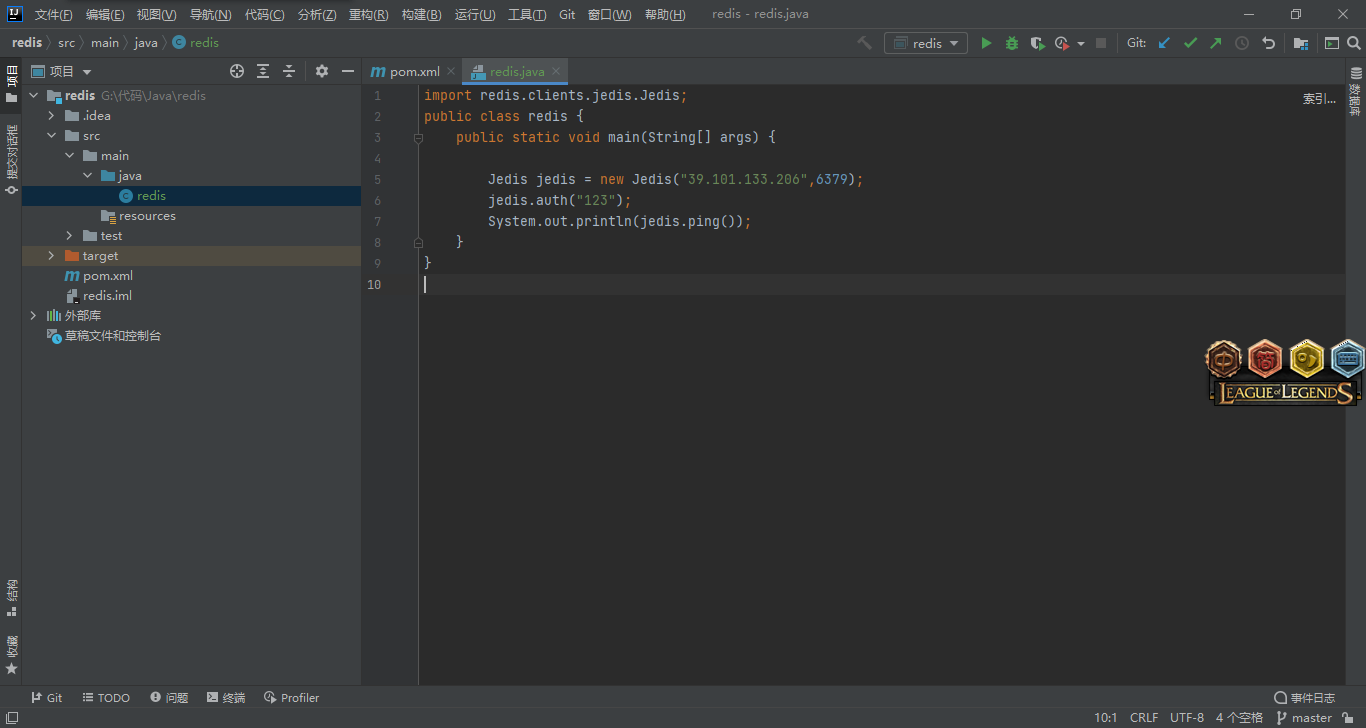This screenshot has height=728, width=1366.
Task: Select redis.iml in project tree
Action: coord(107,296)
